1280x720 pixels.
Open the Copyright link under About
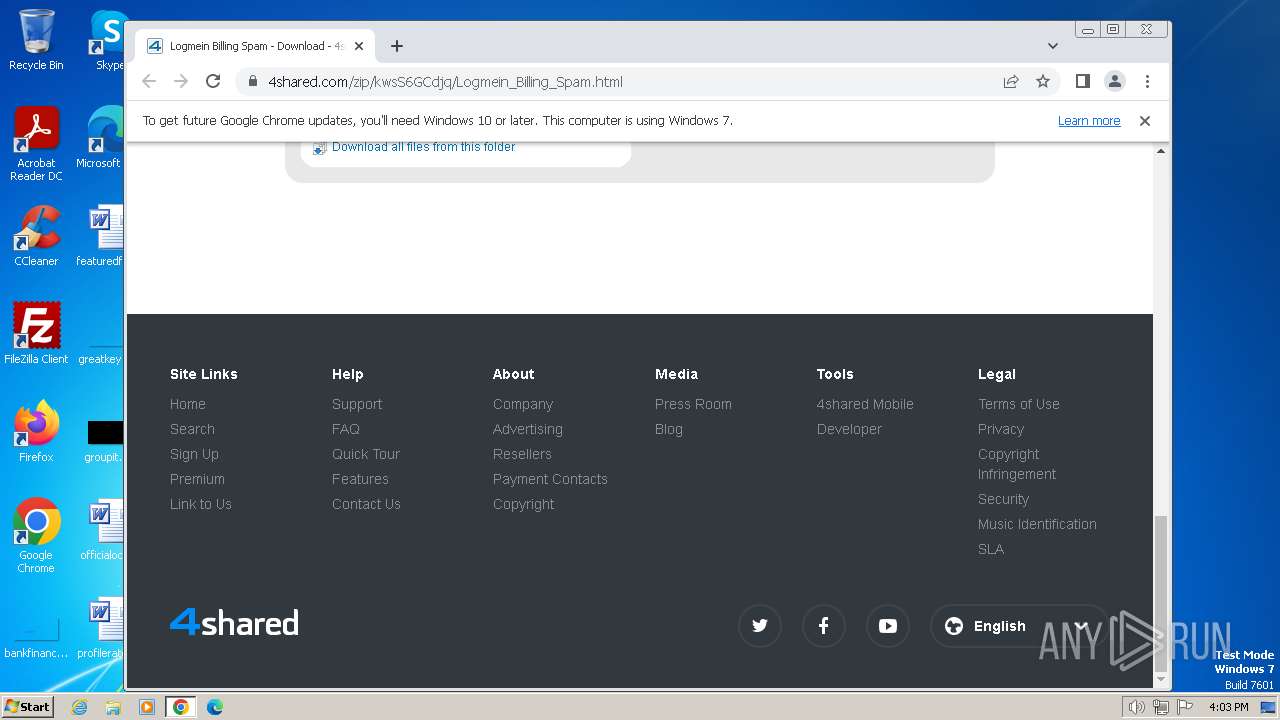[524, 504]
